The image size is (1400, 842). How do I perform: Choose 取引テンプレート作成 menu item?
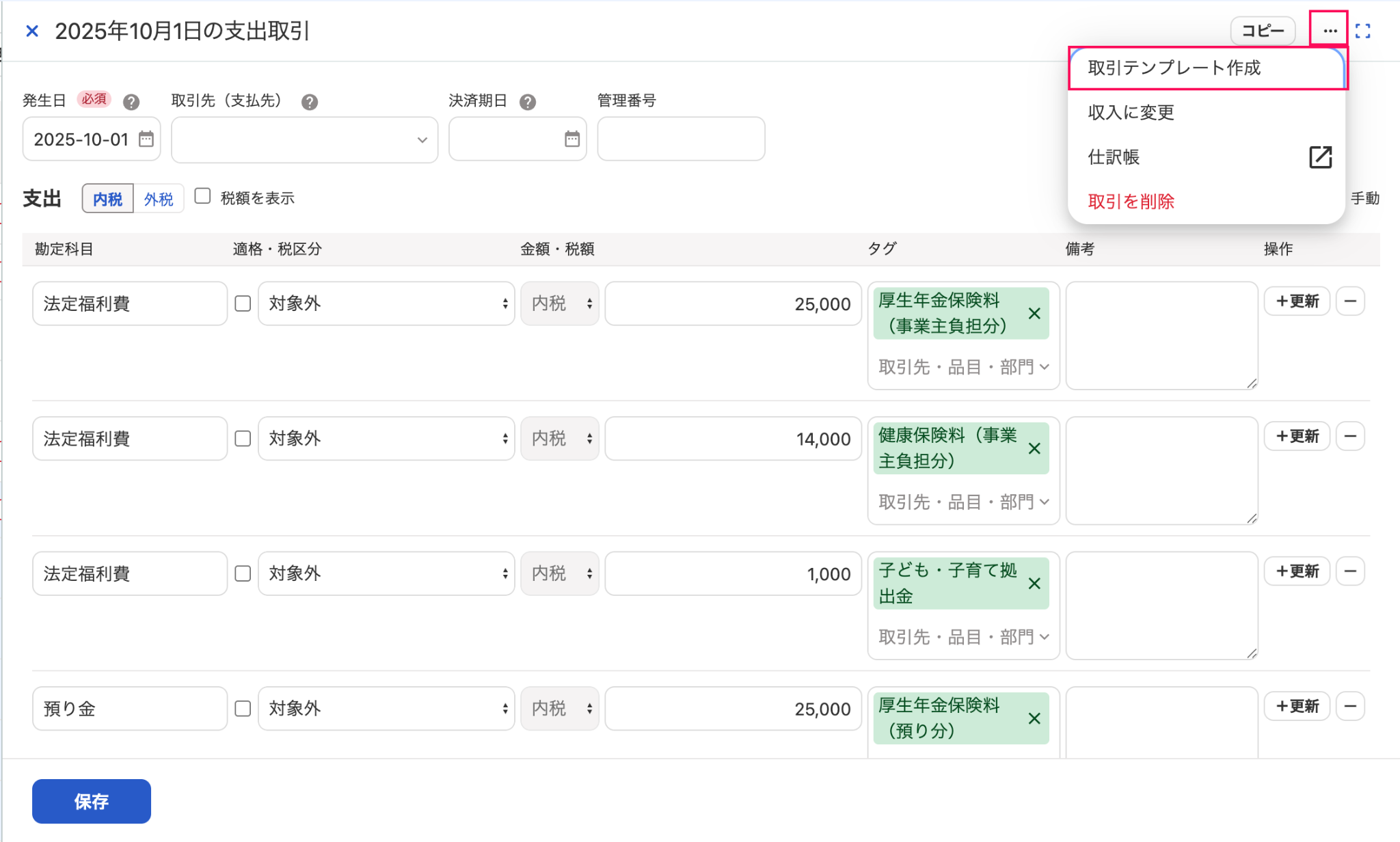pos(1207,68)
